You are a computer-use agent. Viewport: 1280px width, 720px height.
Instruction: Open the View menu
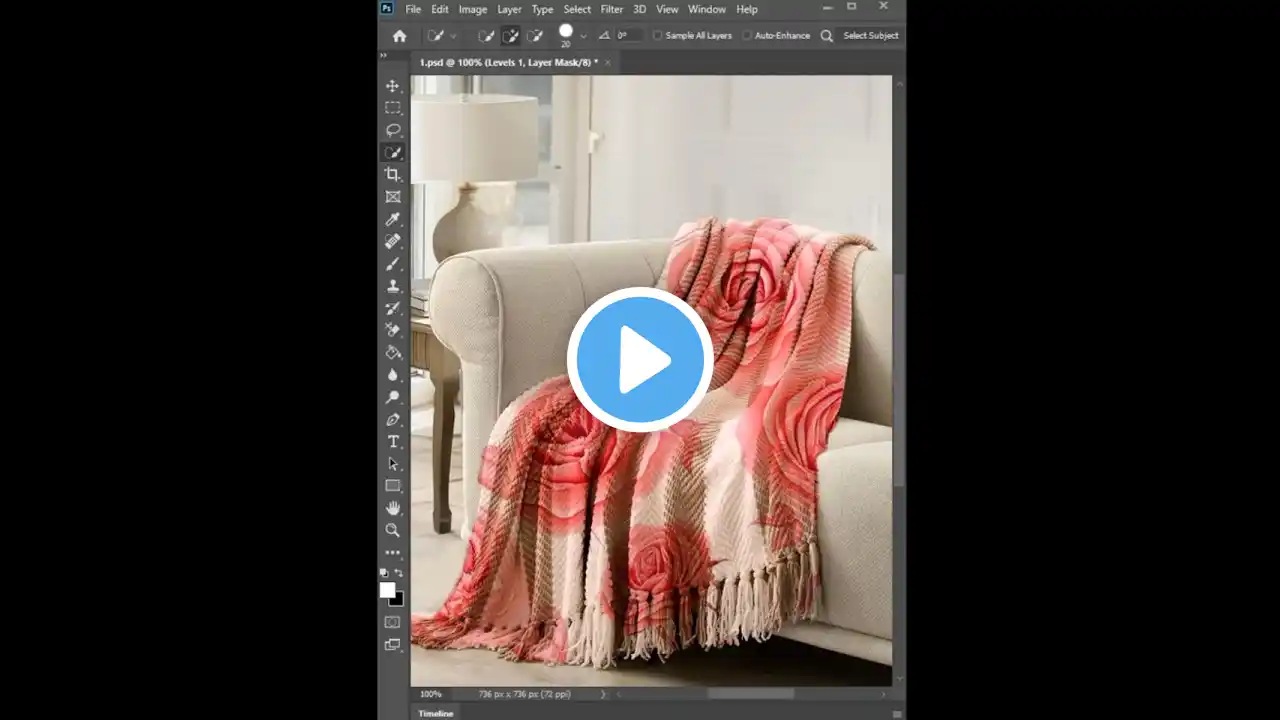tap(667, 9)
